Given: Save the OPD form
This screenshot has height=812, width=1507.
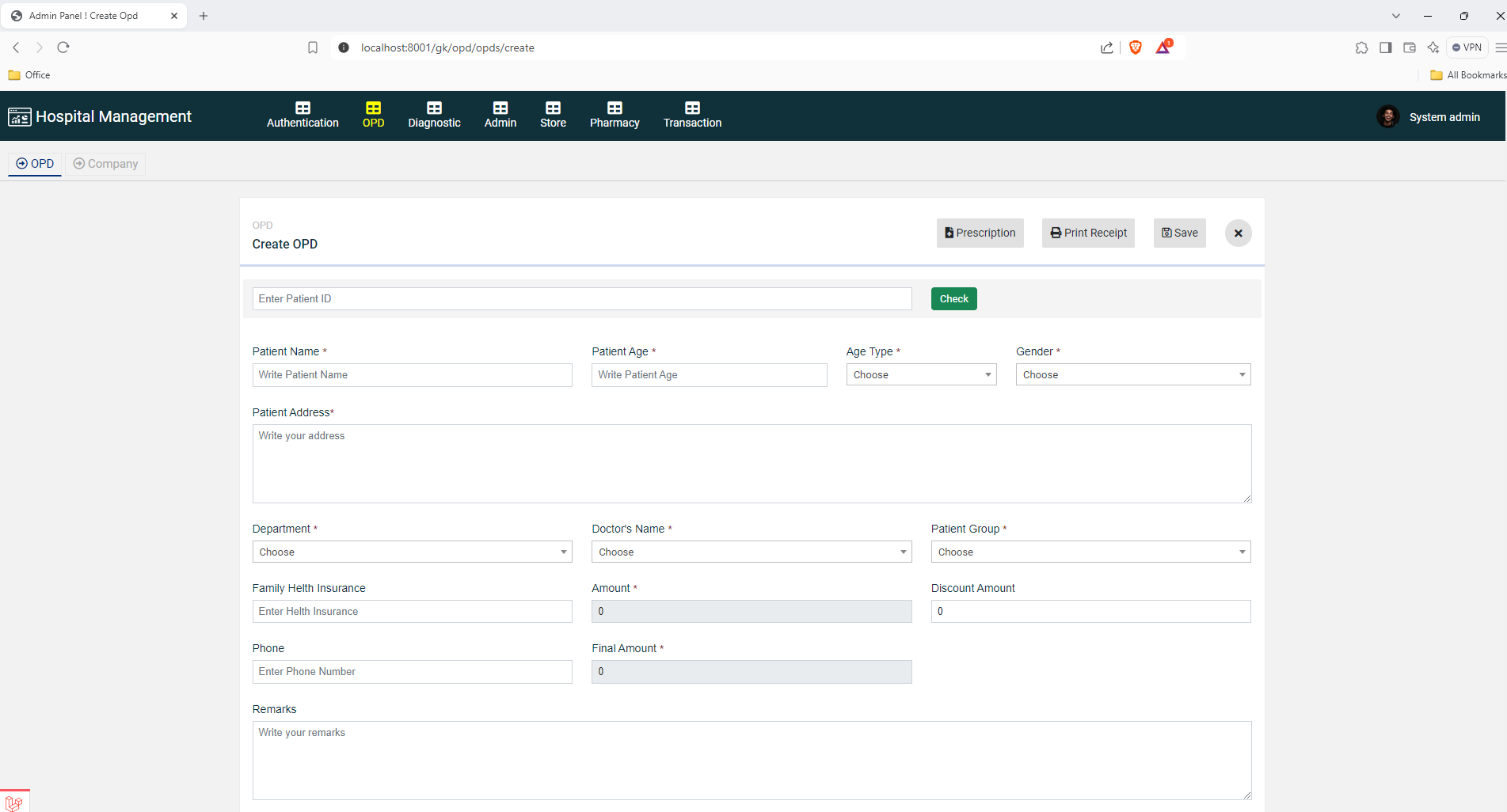Looking at the screenshot, I should (x=1179, y=233).
